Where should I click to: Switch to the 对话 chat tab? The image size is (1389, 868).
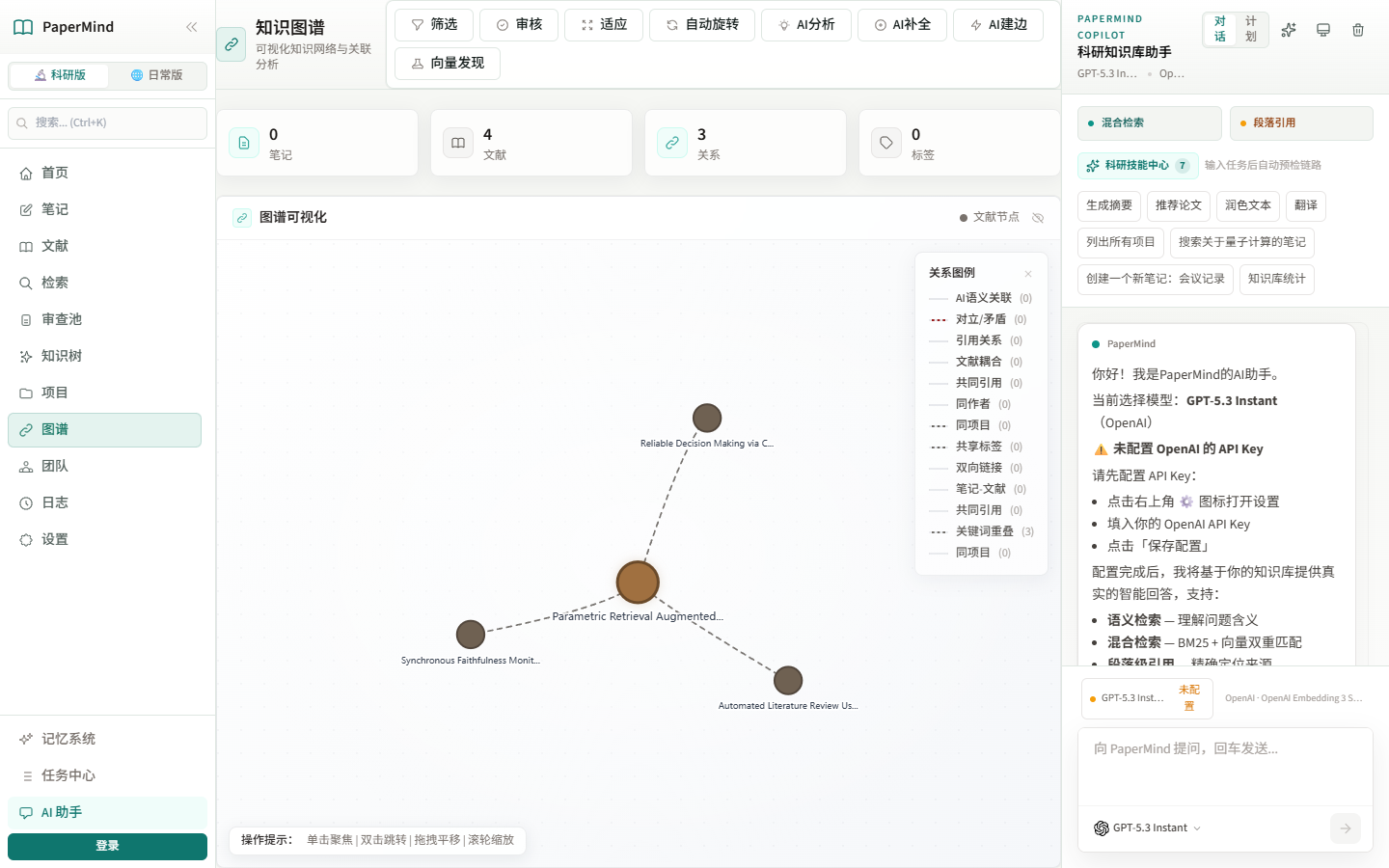[x=1219, y=29]
